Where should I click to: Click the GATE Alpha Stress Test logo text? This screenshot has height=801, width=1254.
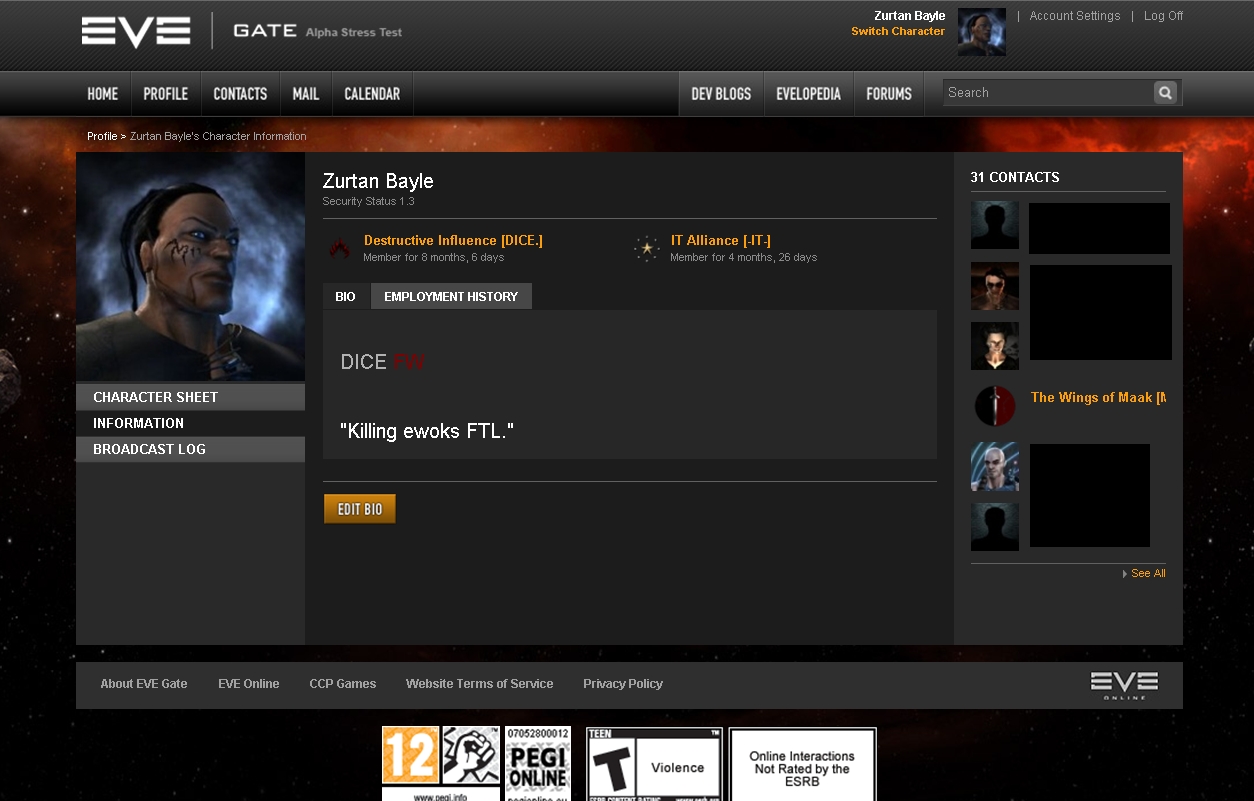(317, 31)
